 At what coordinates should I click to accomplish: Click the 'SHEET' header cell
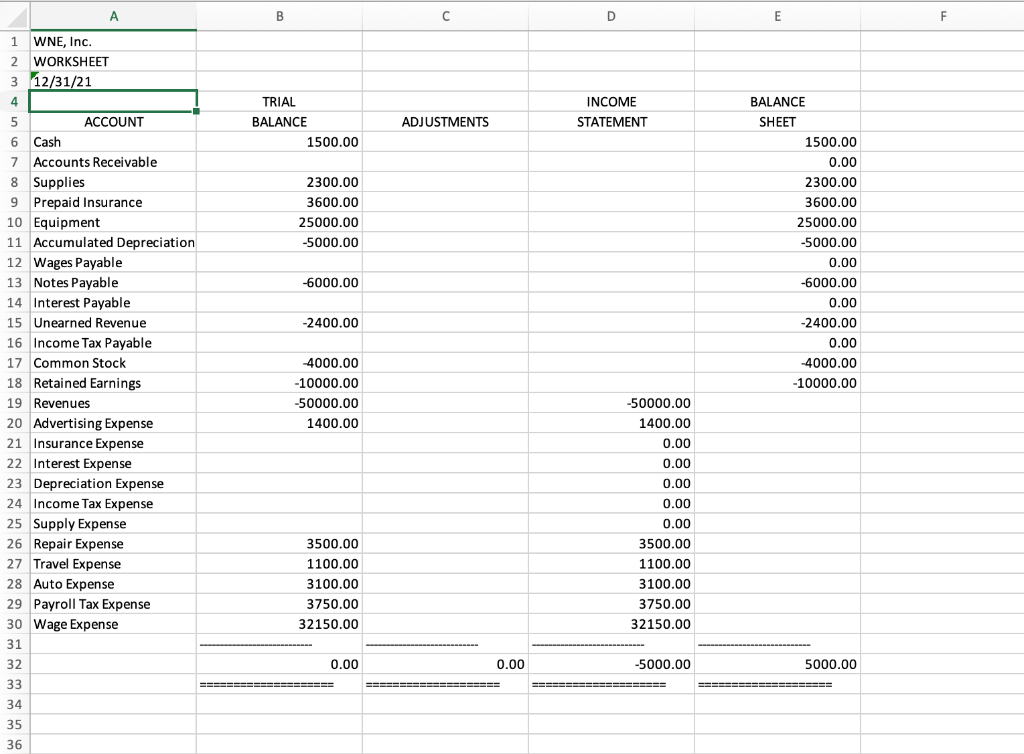tap(777, 122)
